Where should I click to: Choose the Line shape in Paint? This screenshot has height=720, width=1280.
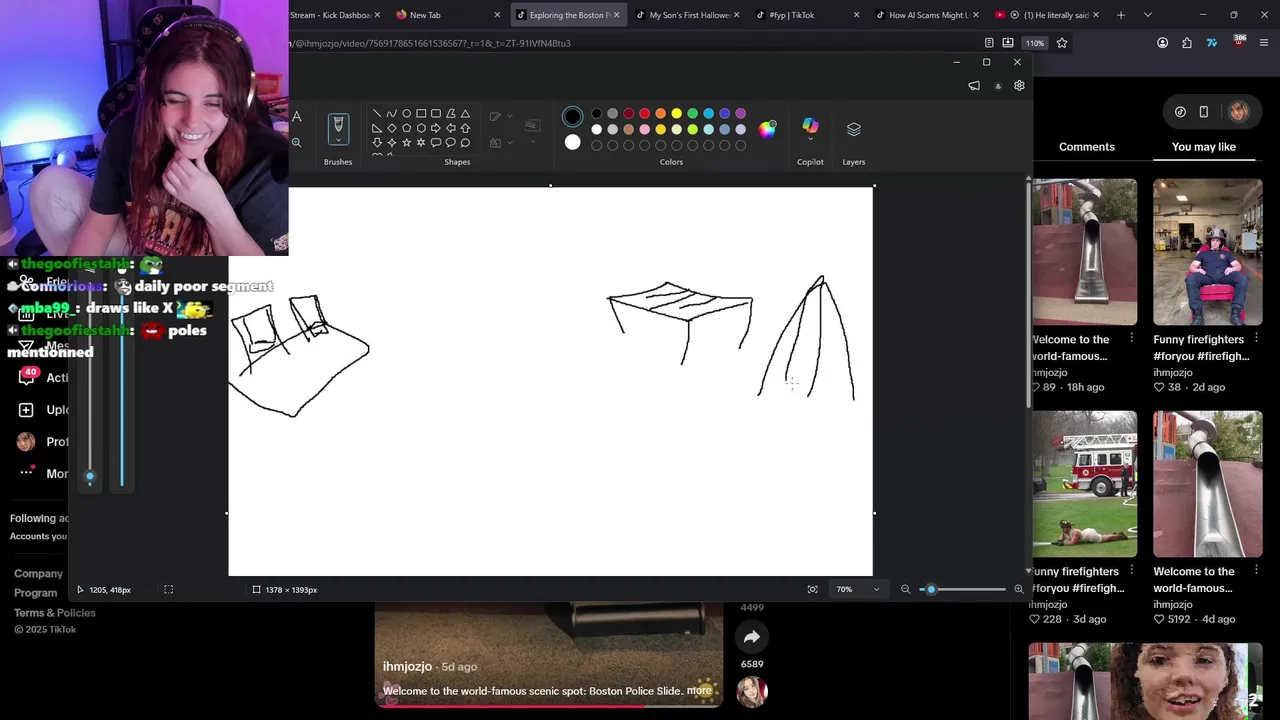pyautogui.click(x=376, y=114)
